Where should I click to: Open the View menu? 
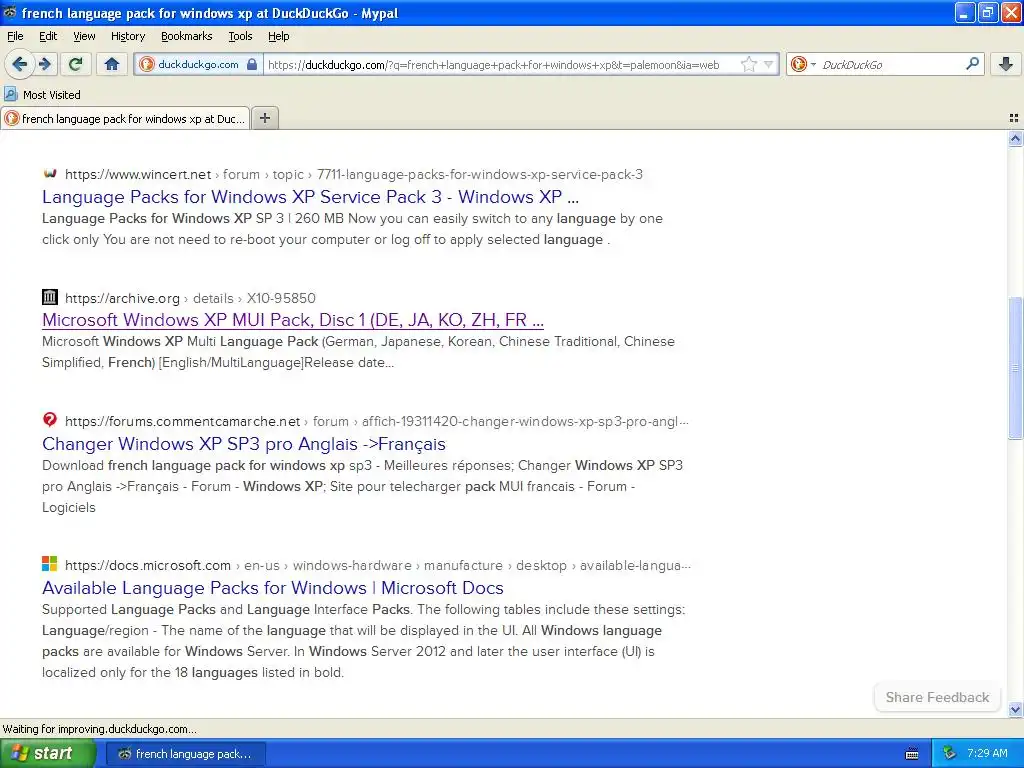click(x=84, y=36)
